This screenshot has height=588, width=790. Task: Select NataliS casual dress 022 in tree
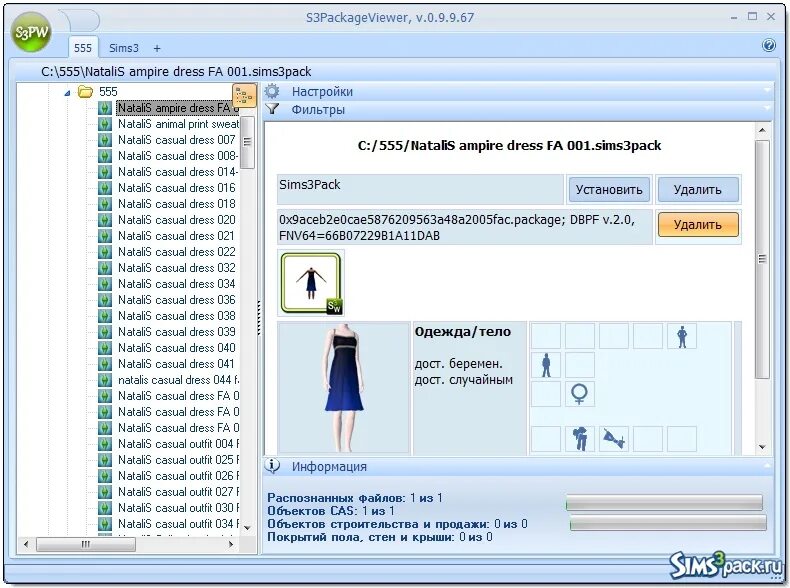[x=176, y=252]
